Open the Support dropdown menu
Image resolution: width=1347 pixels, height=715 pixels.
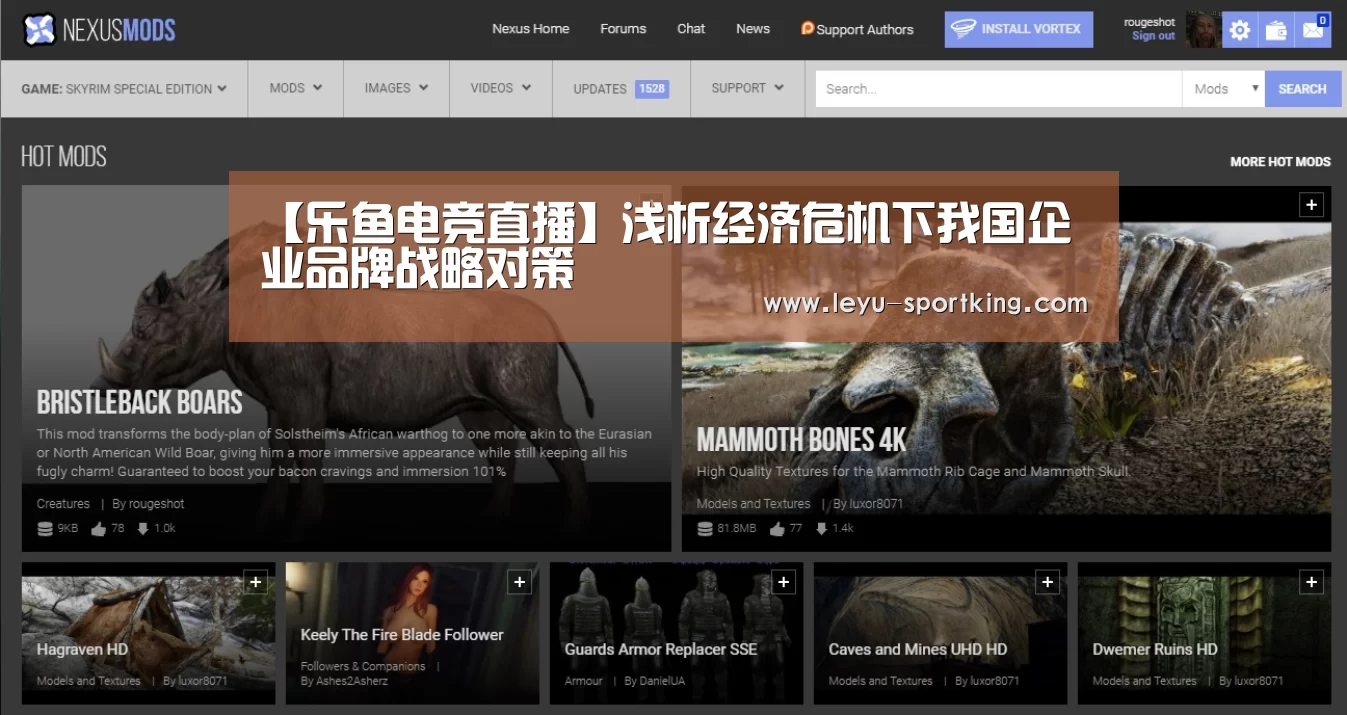tap(747, 88)
